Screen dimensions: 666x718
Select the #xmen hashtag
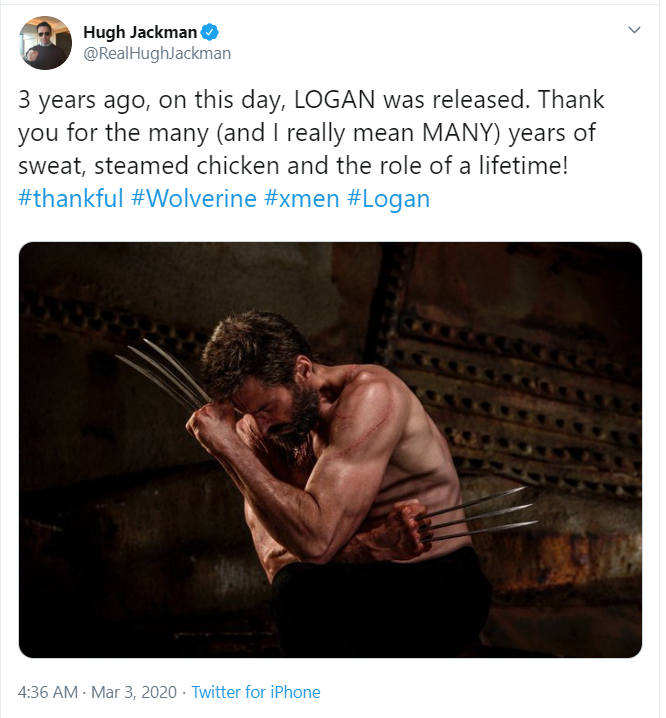tap(301, 198)
